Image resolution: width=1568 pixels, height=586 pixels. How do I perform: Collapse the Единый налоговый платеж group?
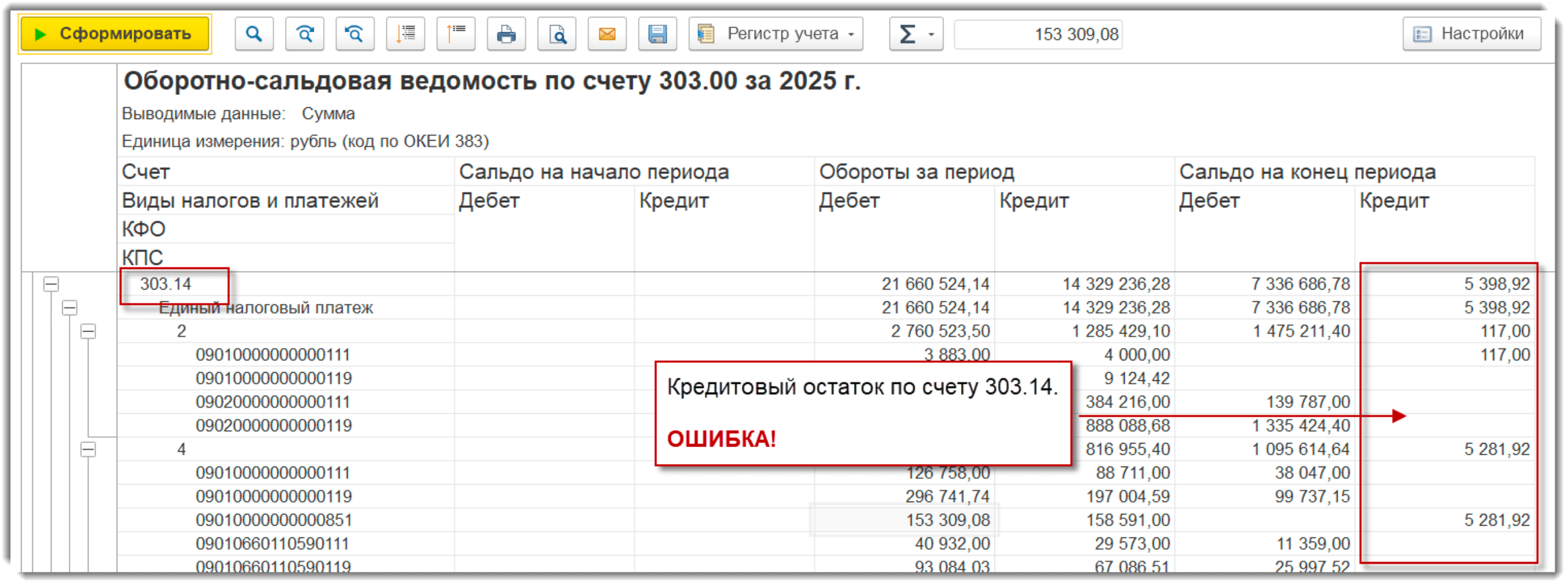coord(70,308)
